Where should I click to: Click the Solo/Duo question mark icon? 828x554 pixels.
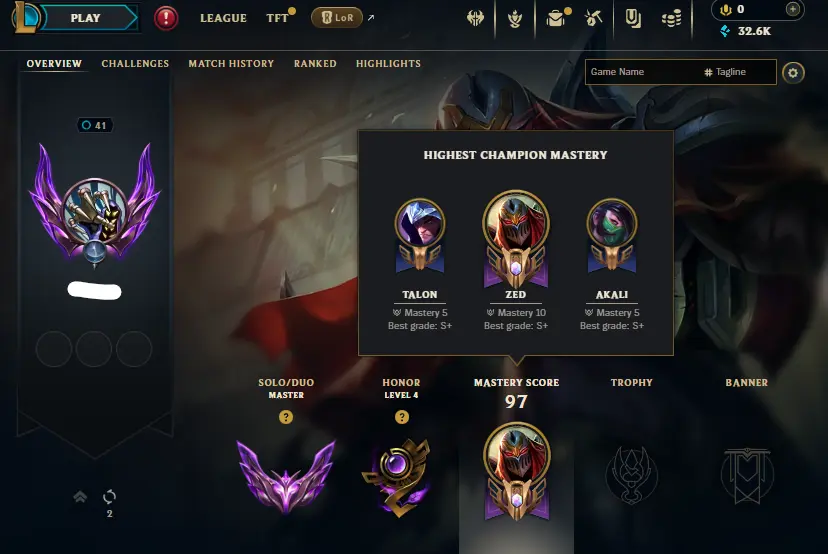(x=286, y=417)
